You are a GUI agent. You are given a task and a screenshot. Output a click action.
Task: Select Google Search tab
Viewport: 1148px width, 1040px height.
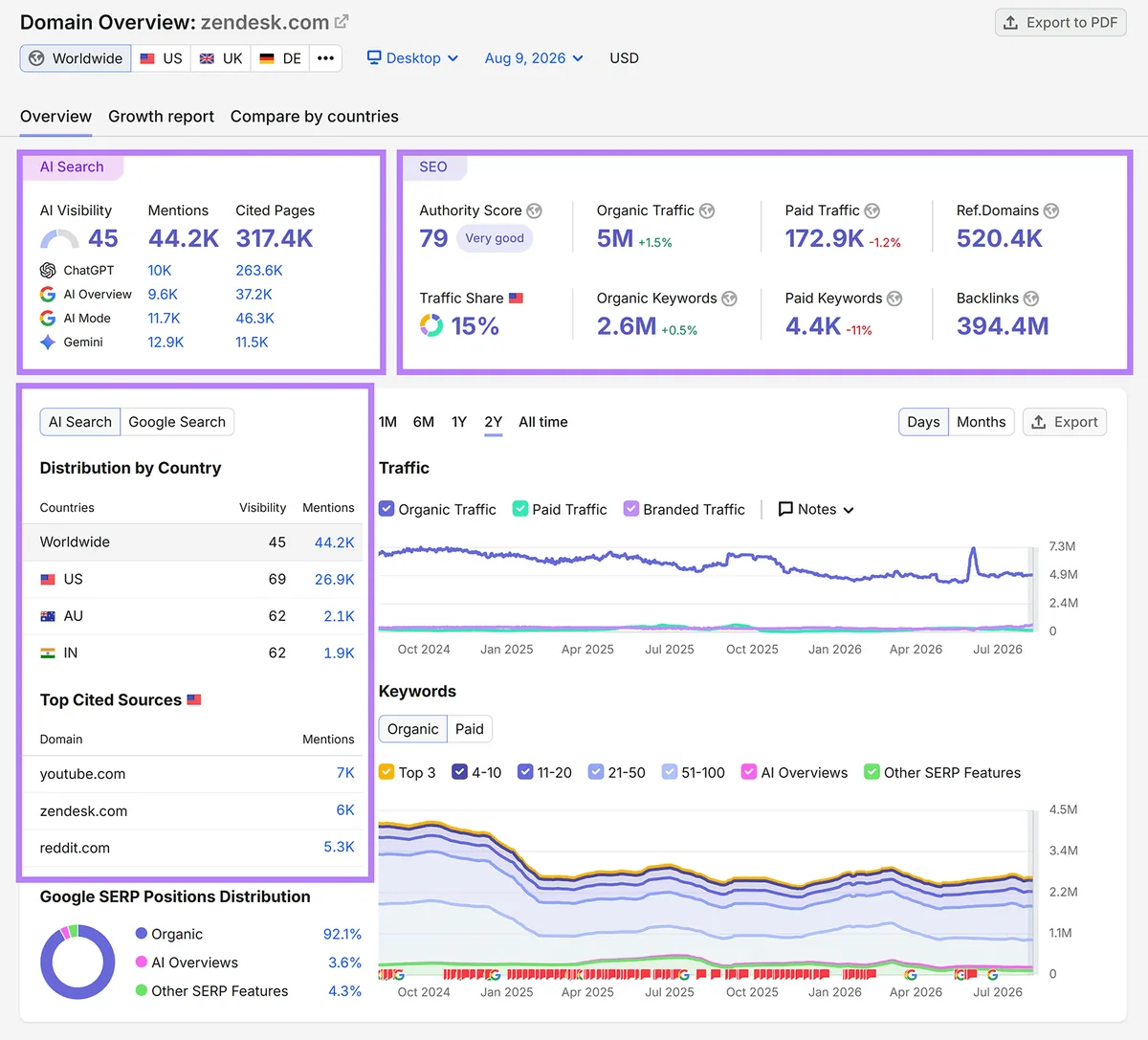pyautogui.click(x=177, y=422)
